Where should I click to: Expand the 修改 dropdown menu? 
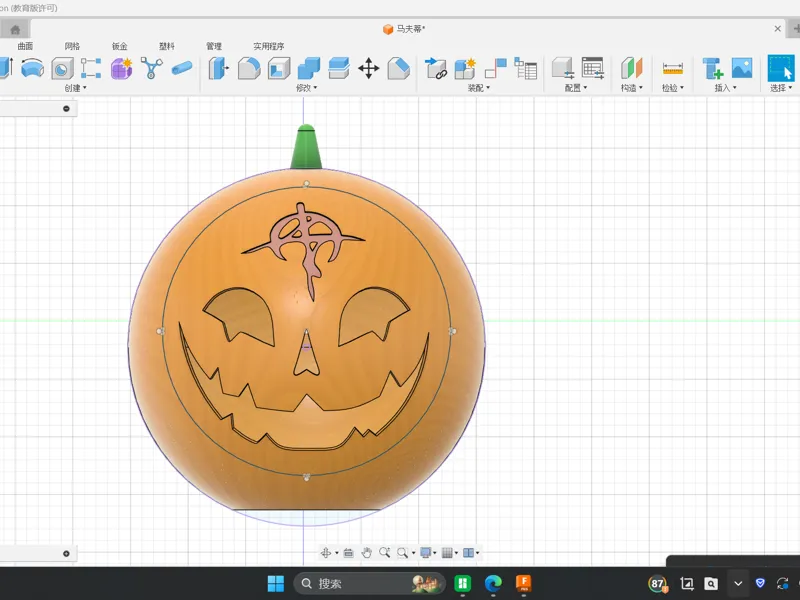(x=307, y=88)
